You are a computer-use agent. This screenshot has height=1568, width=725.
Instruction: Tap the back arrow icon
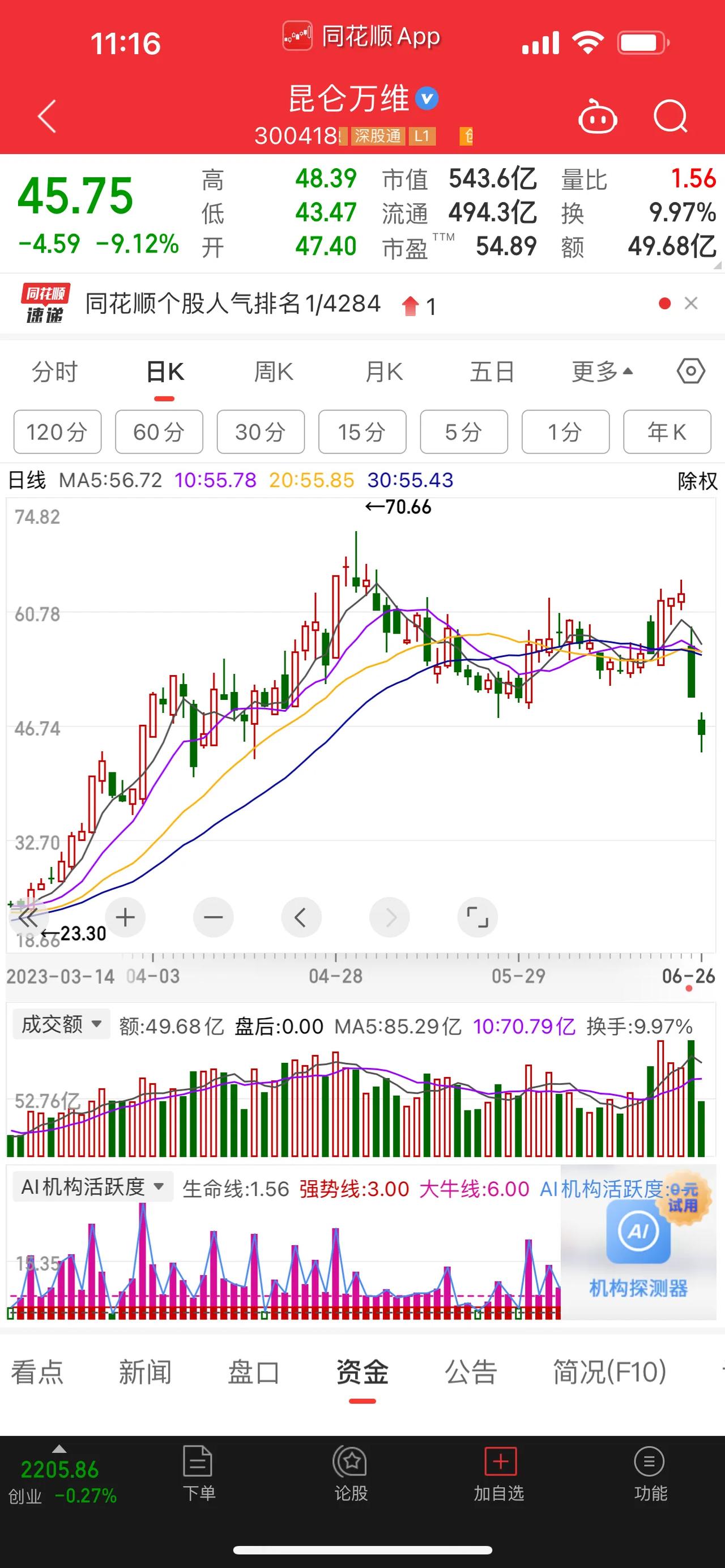click(x=47, y=116)
